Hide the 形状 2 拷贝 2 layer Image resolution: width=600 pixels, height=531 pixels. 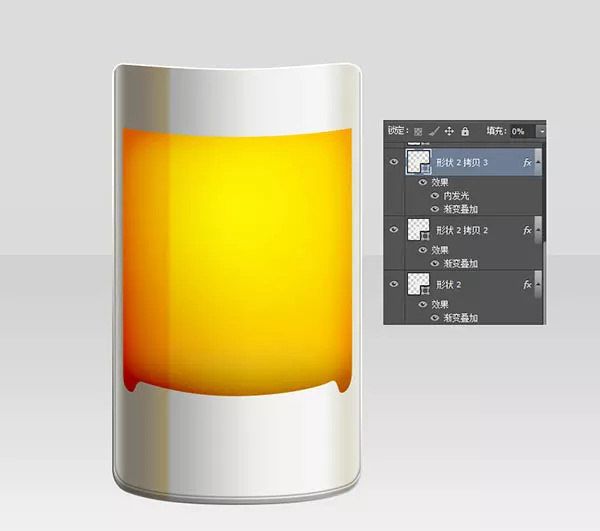click(394, 230)
